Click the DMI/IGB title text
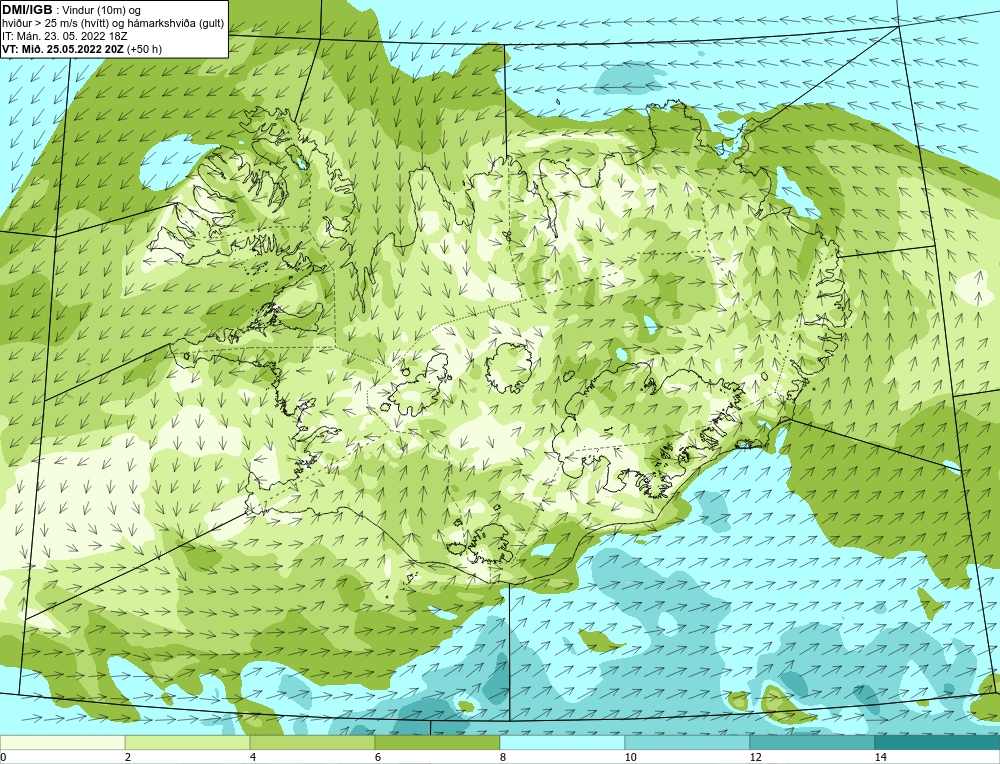This screenshot has width=1000, height=764. point(27,10)
